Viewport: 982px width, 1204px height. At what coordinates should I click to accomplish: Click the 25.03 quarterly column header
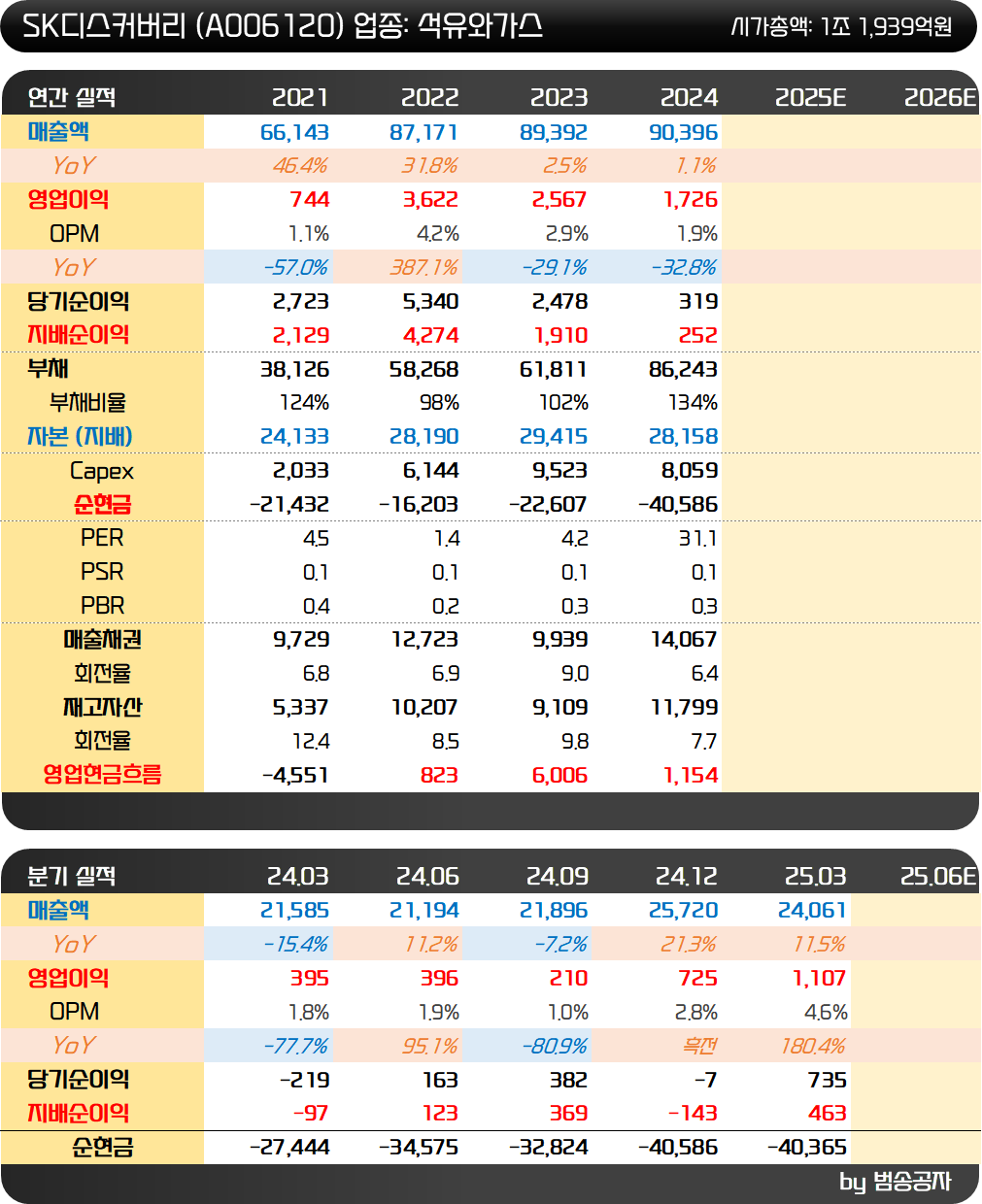click(816, 876)
